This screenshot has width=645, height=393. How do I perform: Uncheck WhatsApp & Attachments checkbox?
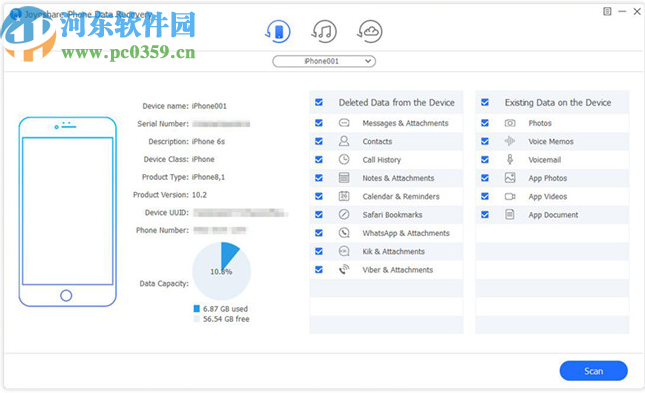[319, 233]
